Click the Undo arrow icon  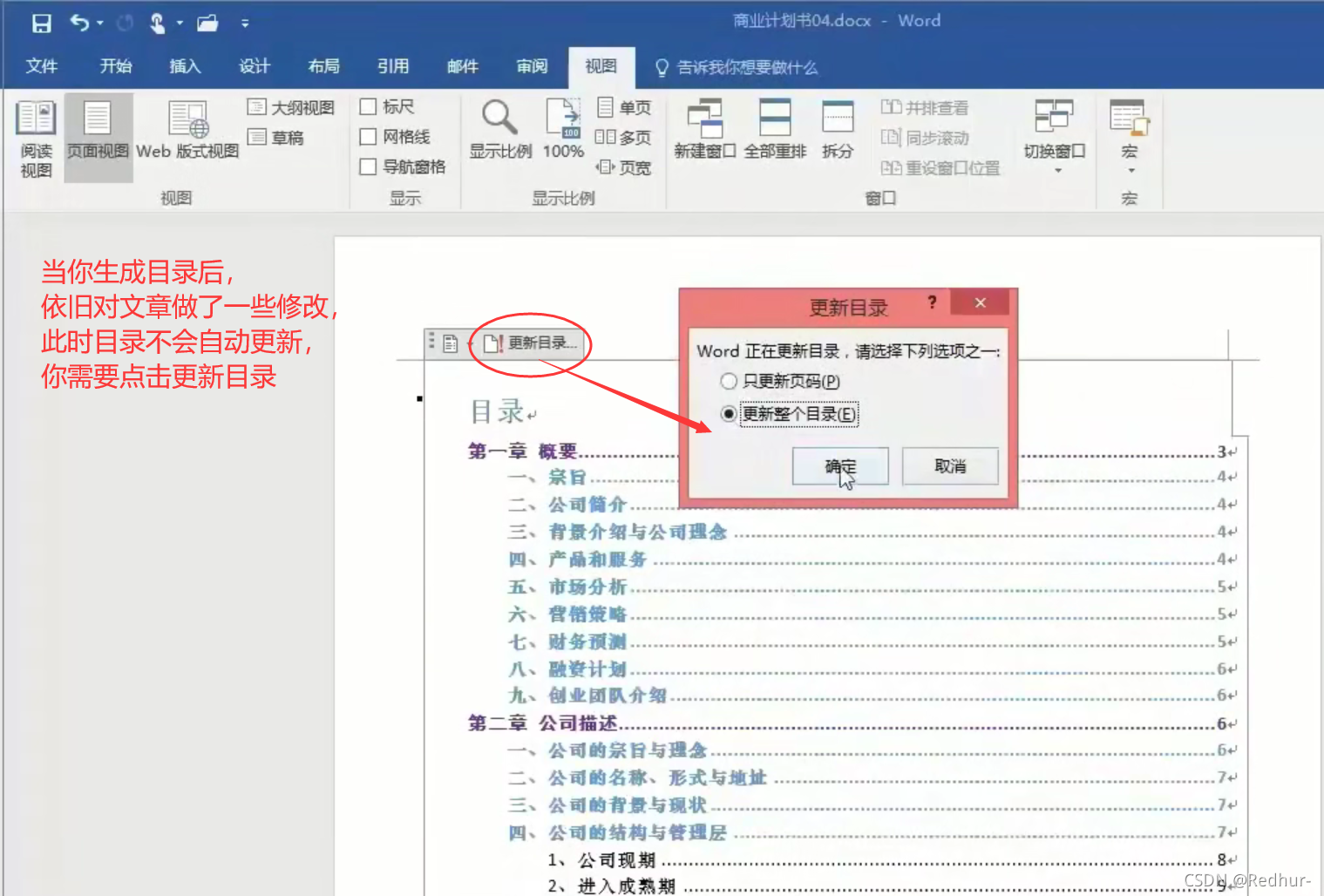tap(79, 23)
